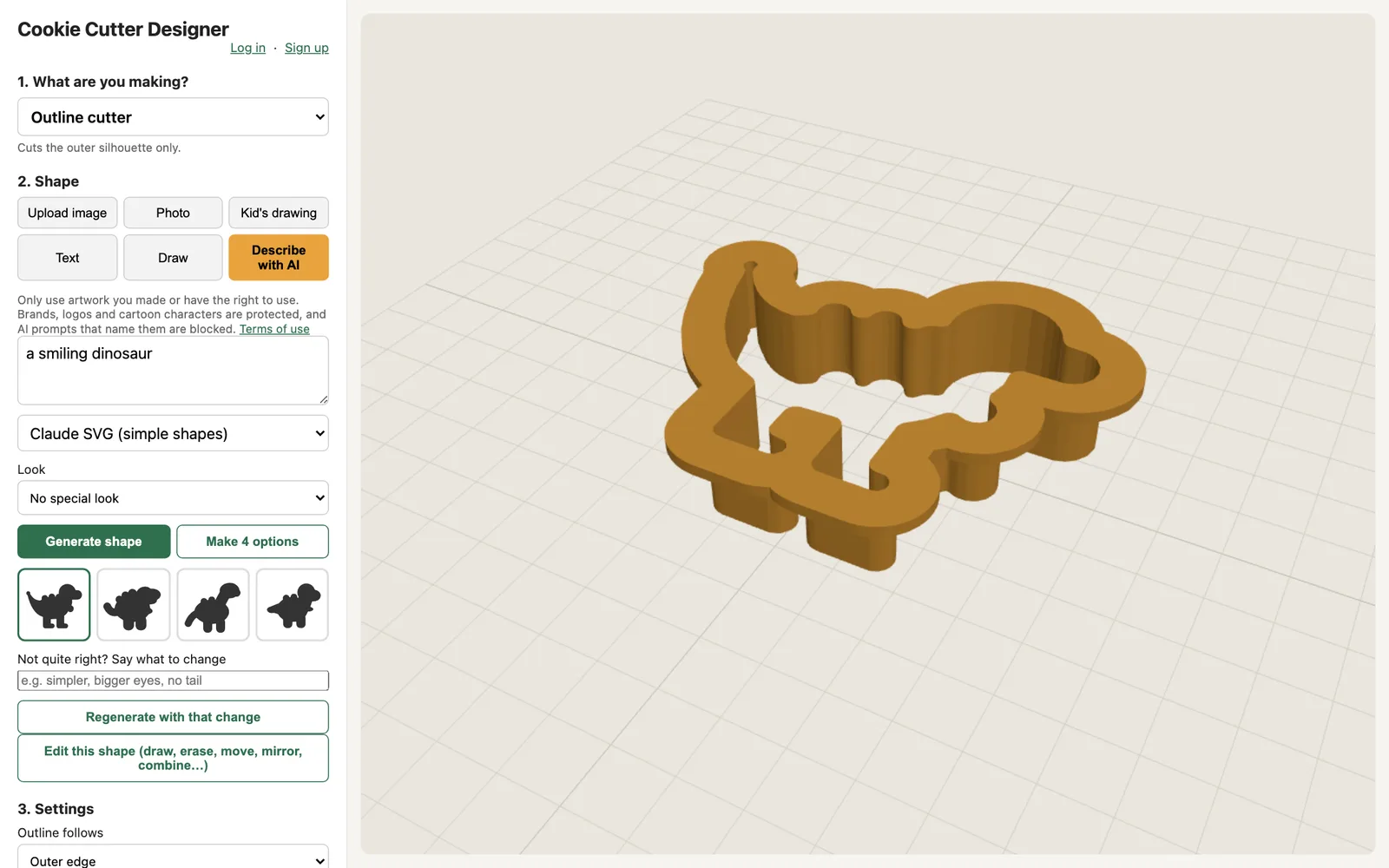Click the Make 4 options button

coord(253,542)
